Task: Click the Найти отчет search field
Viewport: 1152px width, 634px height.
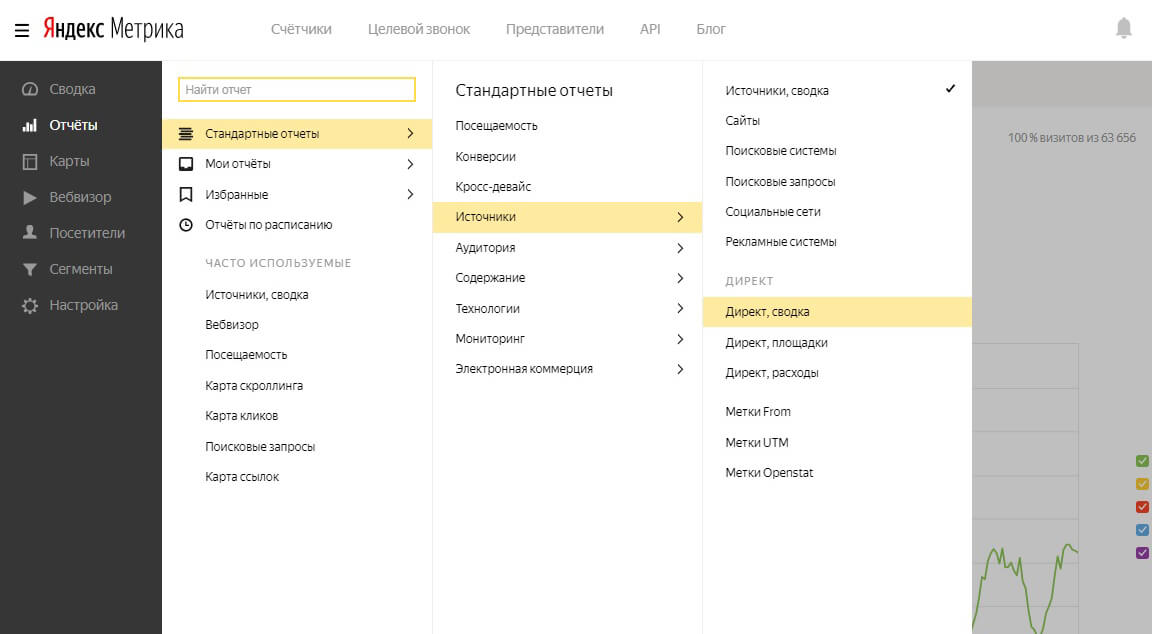Action: click(296, 90)
